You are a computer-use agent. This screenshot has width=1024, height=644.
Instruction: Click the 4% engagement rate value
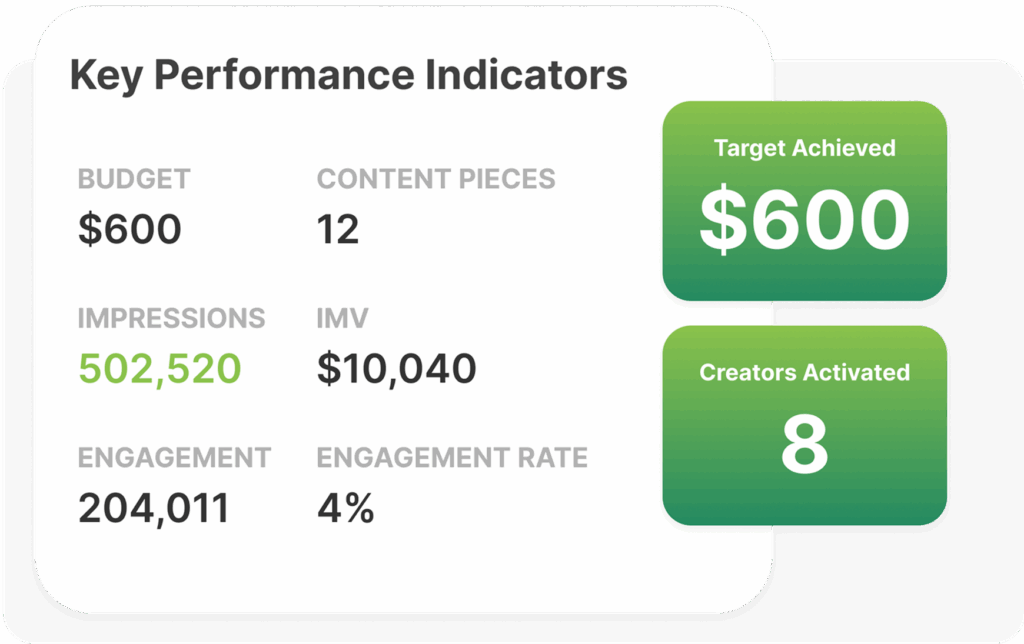pyautogui.click(x=345, y=509)
